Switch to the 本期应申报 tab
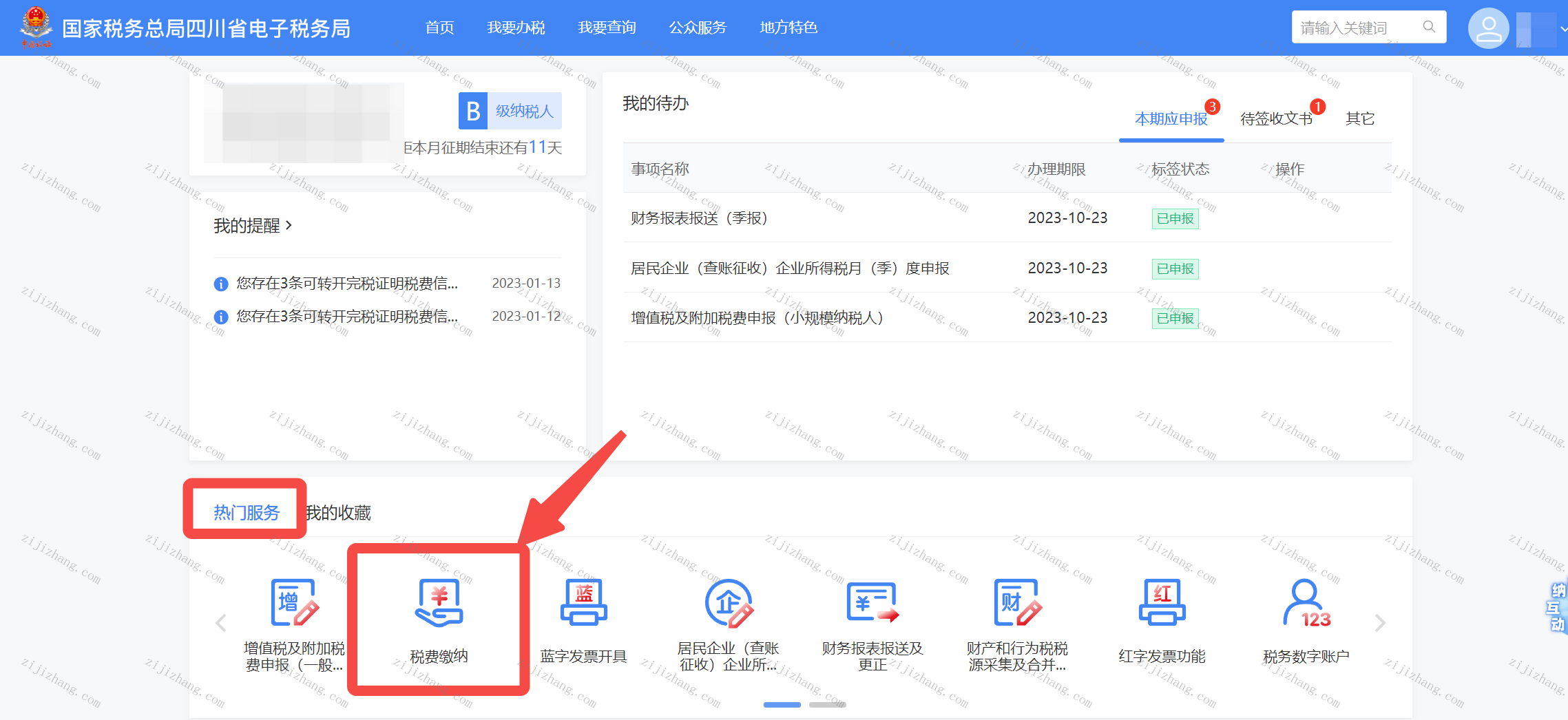Viewport: 1568px width, 720px height. [1171, 119]
